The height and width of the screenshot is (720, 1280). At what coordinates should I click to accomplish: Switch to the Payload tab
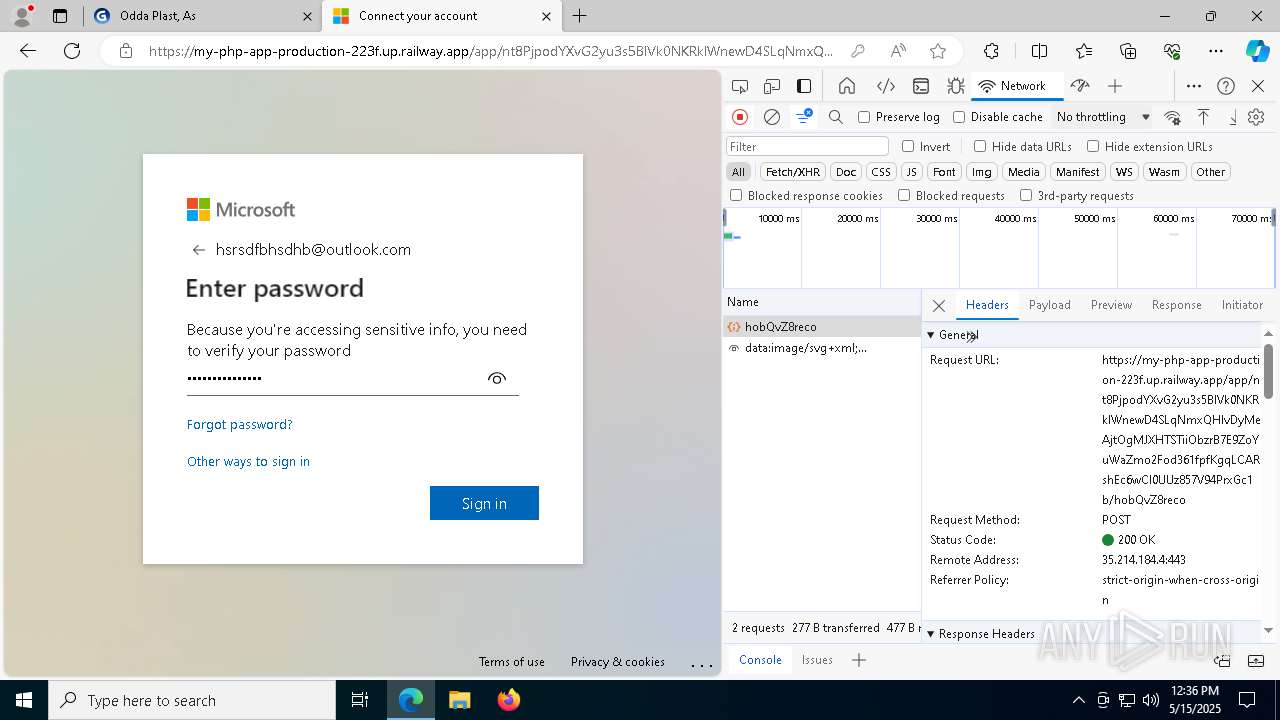1049,305
